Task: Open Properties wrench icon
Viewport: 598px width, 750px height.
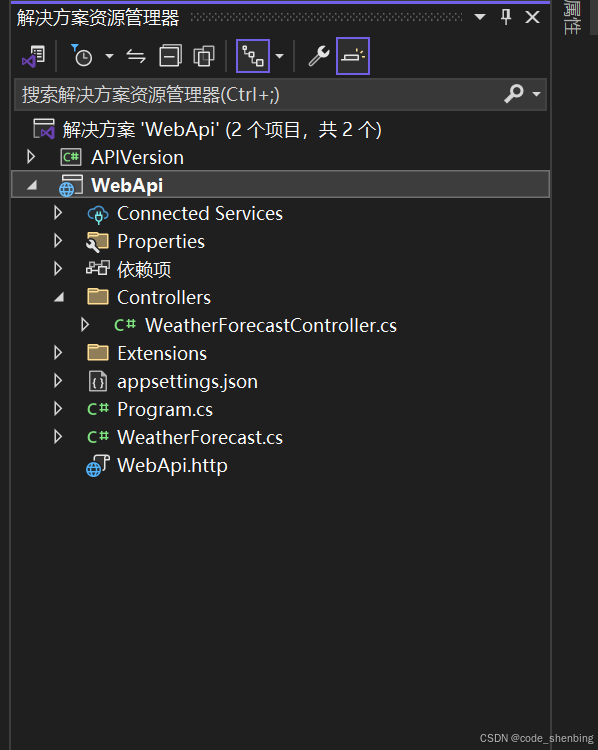Action: 319,56
